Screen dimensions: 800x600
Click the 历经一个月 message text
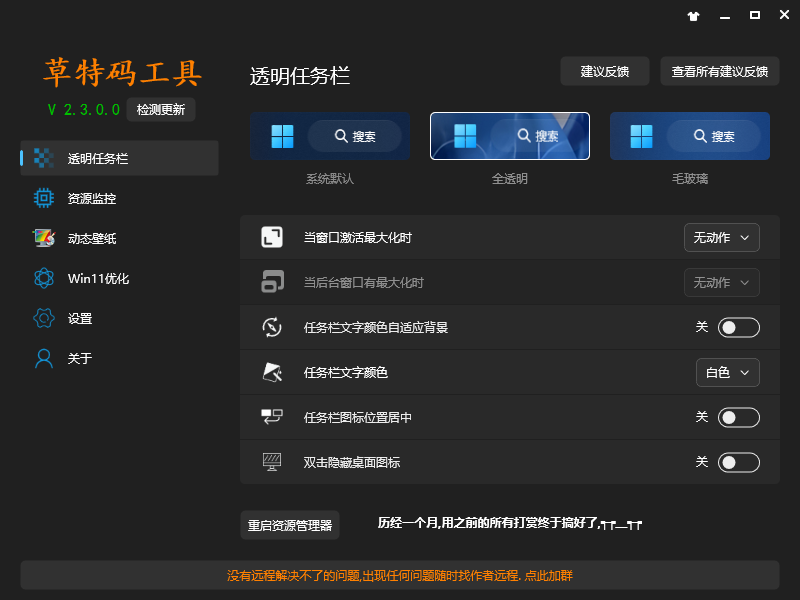coord(510,523)
